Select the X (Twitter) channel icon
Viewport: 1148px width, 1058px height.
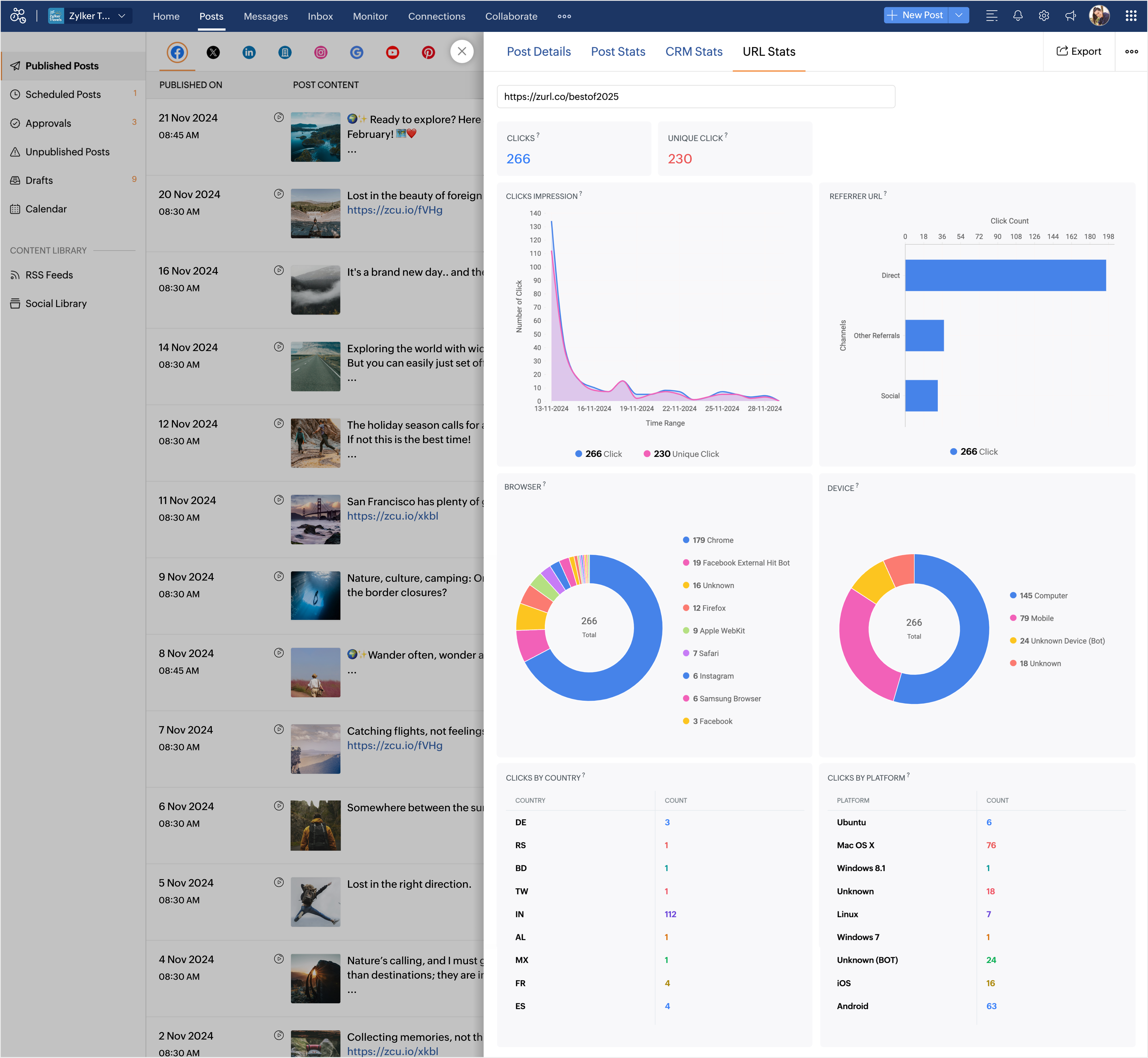point(213,53)
